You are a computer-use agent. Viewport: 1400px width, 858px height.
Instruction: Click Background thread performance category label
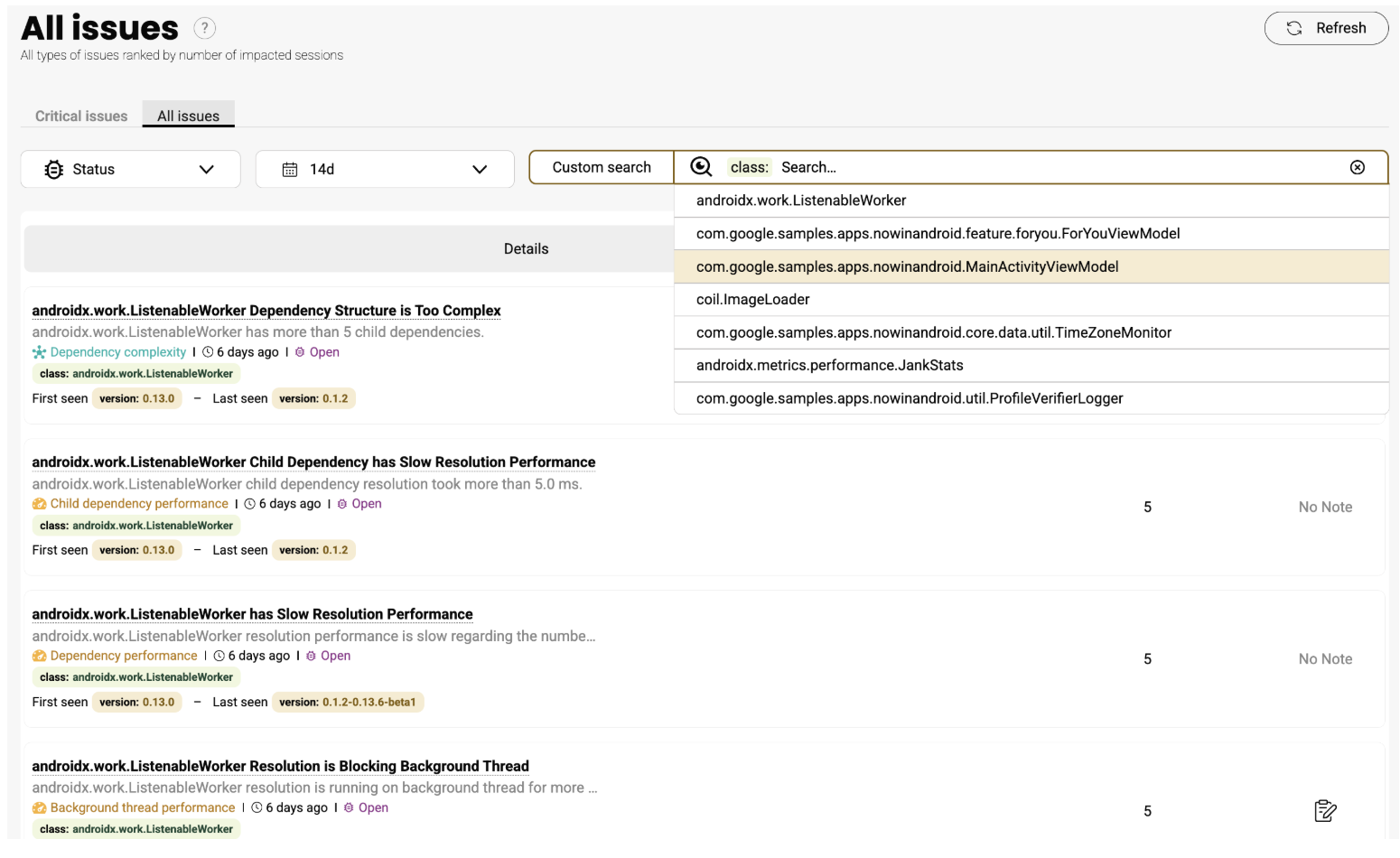coord(143,807)
